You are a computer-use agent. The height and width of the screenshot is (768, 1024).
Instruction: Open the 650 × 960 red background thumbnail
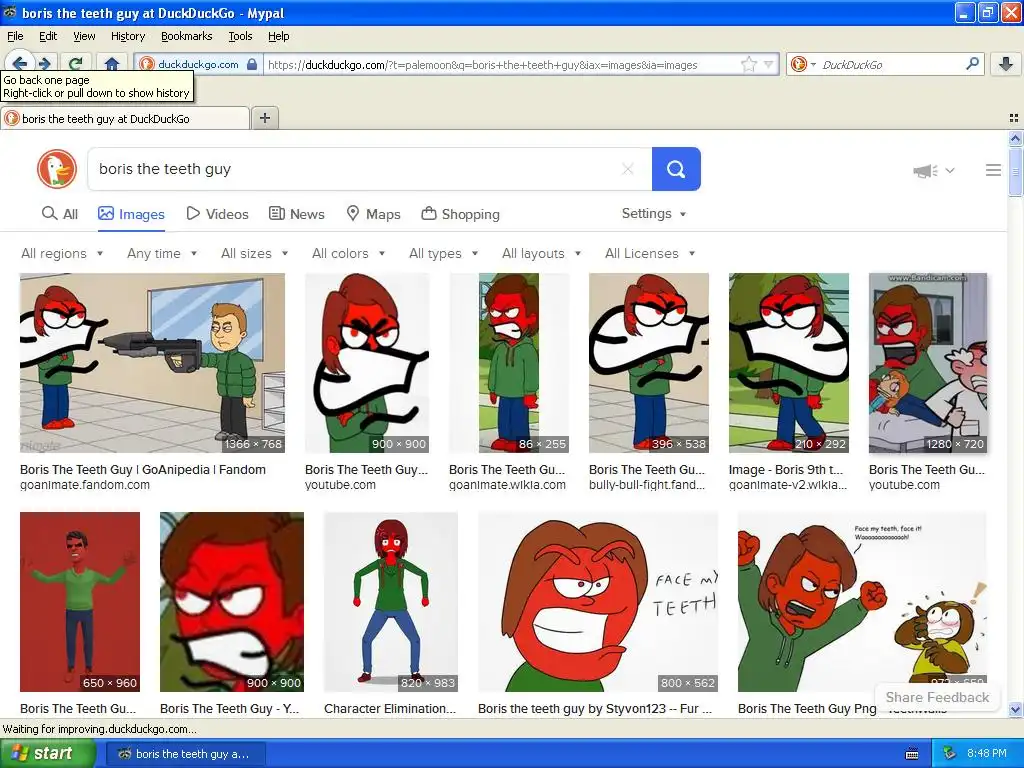[80, 601]
